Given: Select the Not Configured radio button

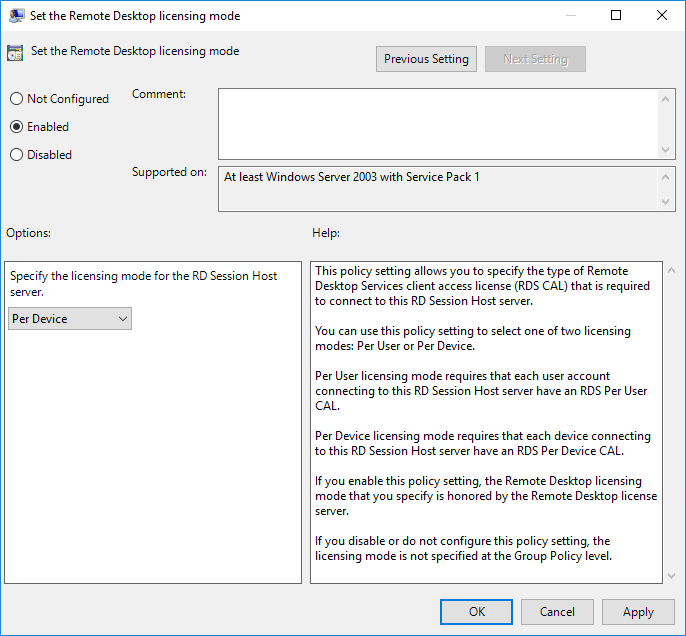Looking at the screenshot, I should click(x=16, y=99).
